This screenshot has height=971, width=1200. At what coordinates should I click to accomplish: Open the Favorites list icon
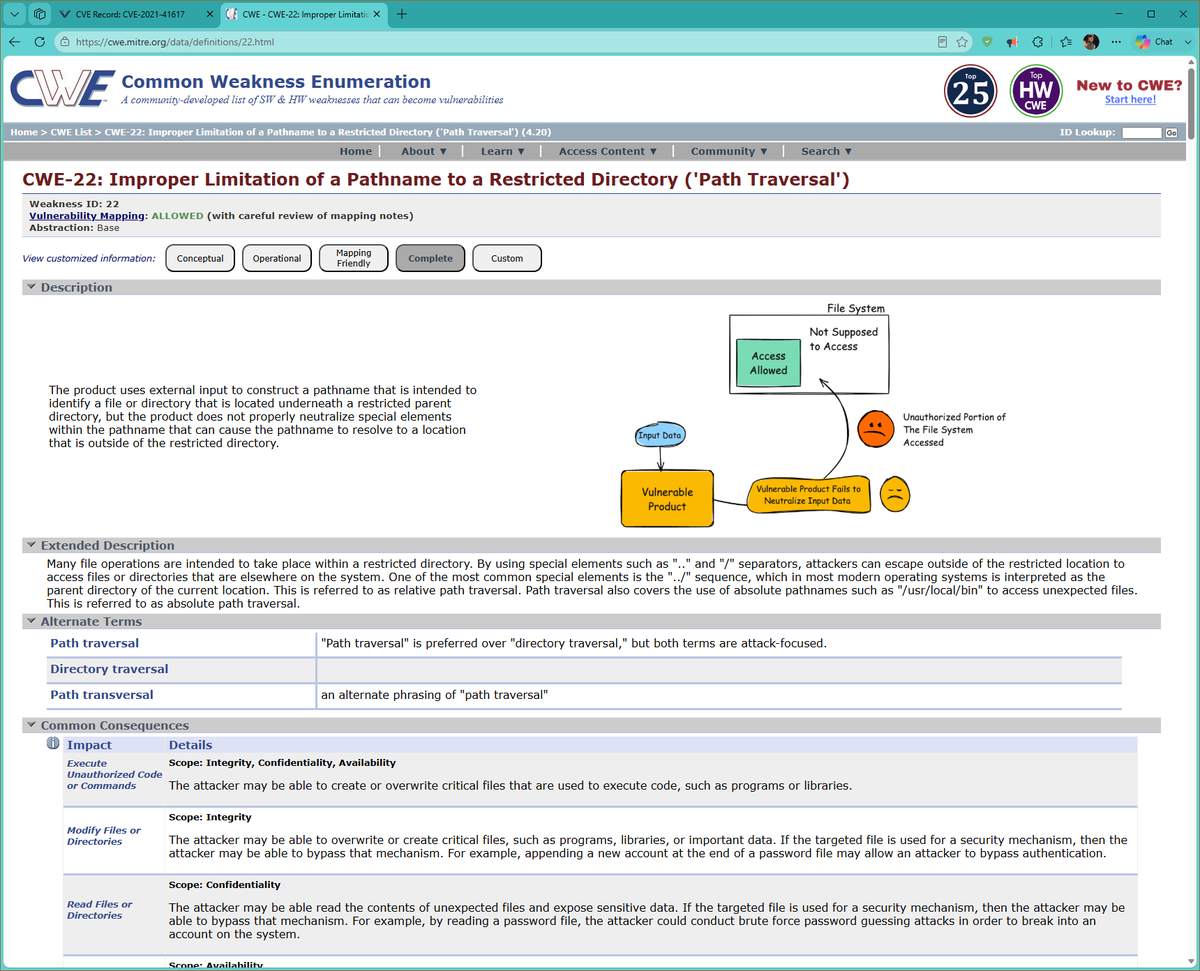pyautogui.click(x=1065, y=42)
